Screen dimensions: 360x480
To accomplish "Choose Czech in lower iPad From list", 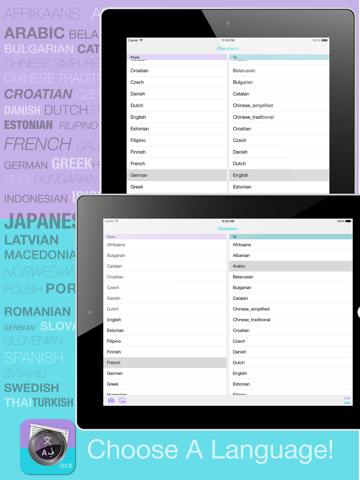I will (x=165, y=288).
